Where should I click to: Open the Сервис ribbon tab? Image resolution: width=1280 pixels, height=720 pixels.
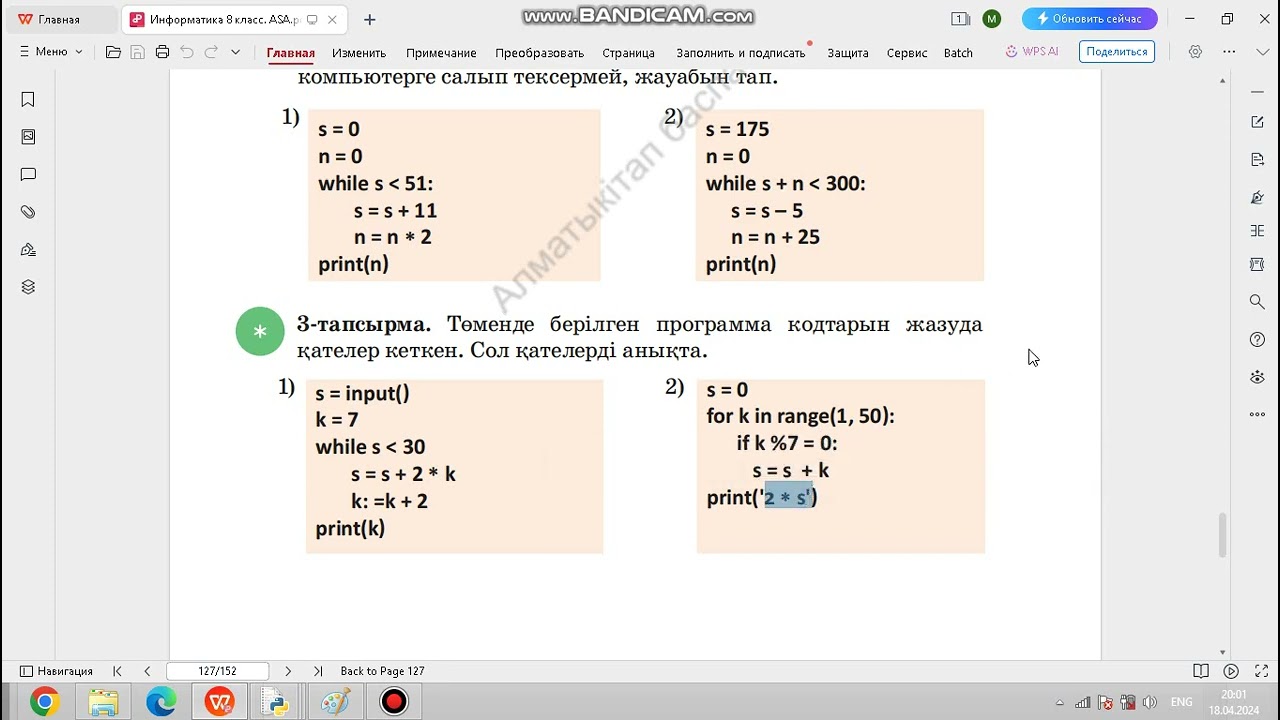pyautogui.click(x=907, y=53)
